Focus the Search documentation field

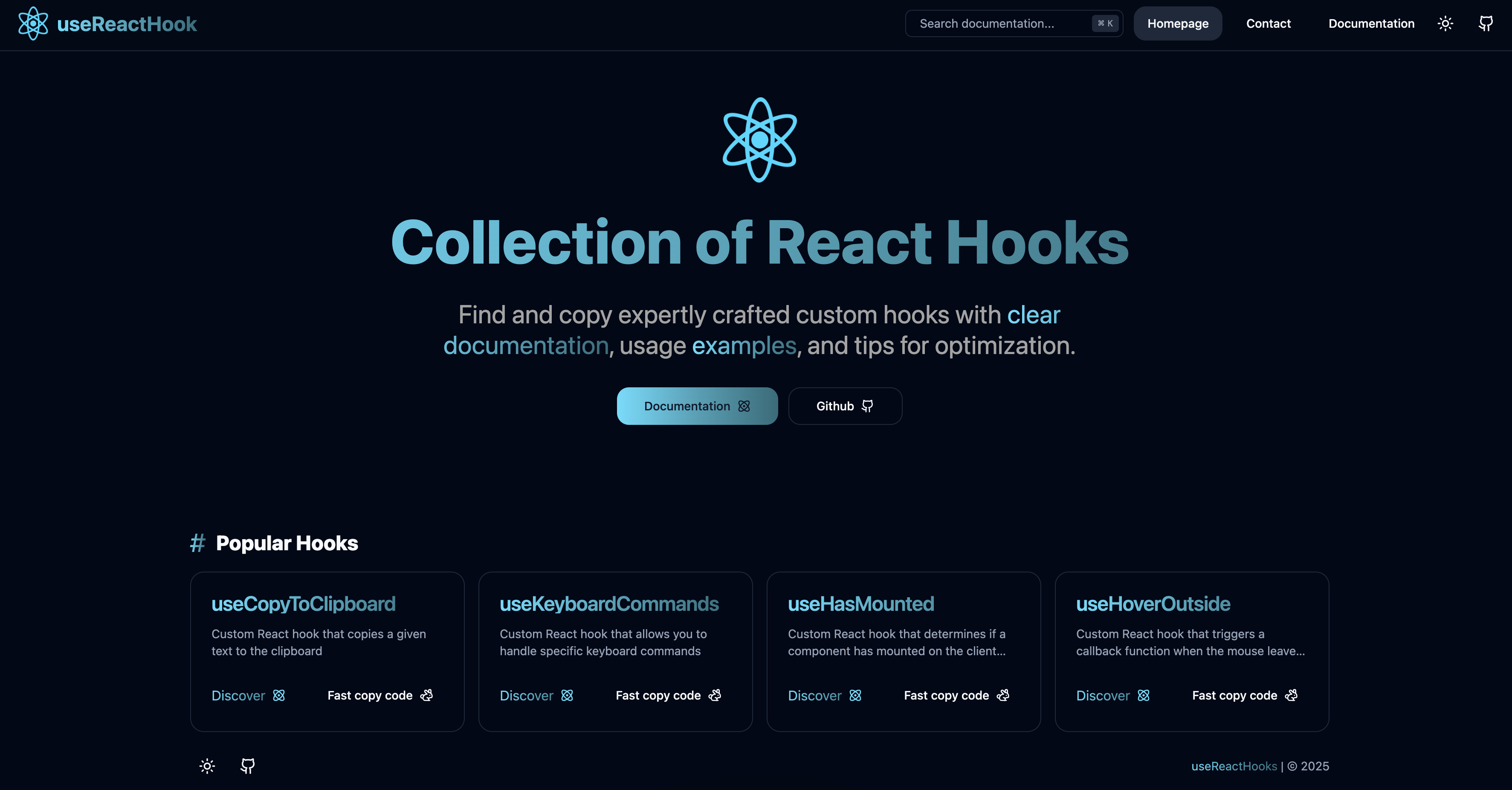[998, 23]
